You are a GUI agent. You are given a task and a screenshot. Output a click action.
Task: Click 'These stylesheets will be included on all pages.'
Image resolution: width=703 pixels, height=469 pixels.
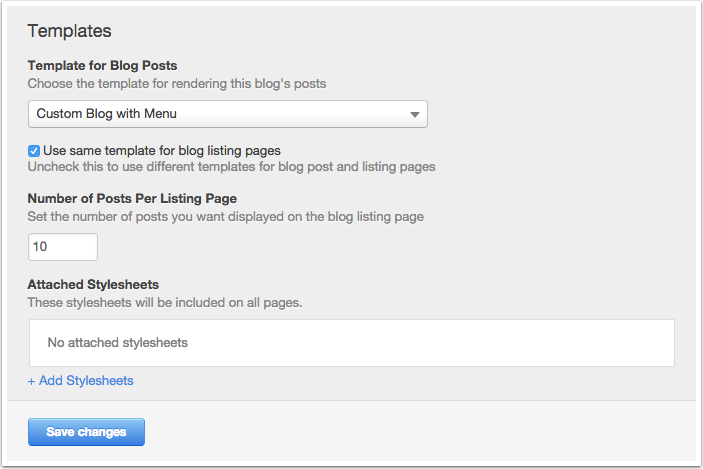165,303
